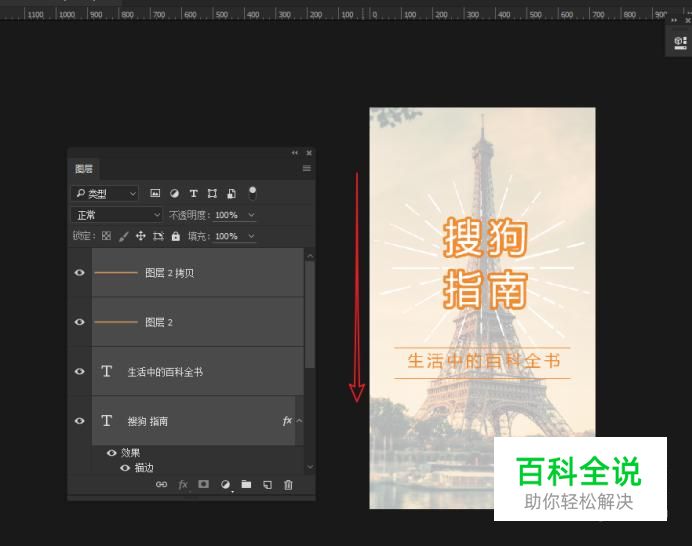Click 图层 2 line thumbnail
The image size is (692, 546).
pos(116,322)
